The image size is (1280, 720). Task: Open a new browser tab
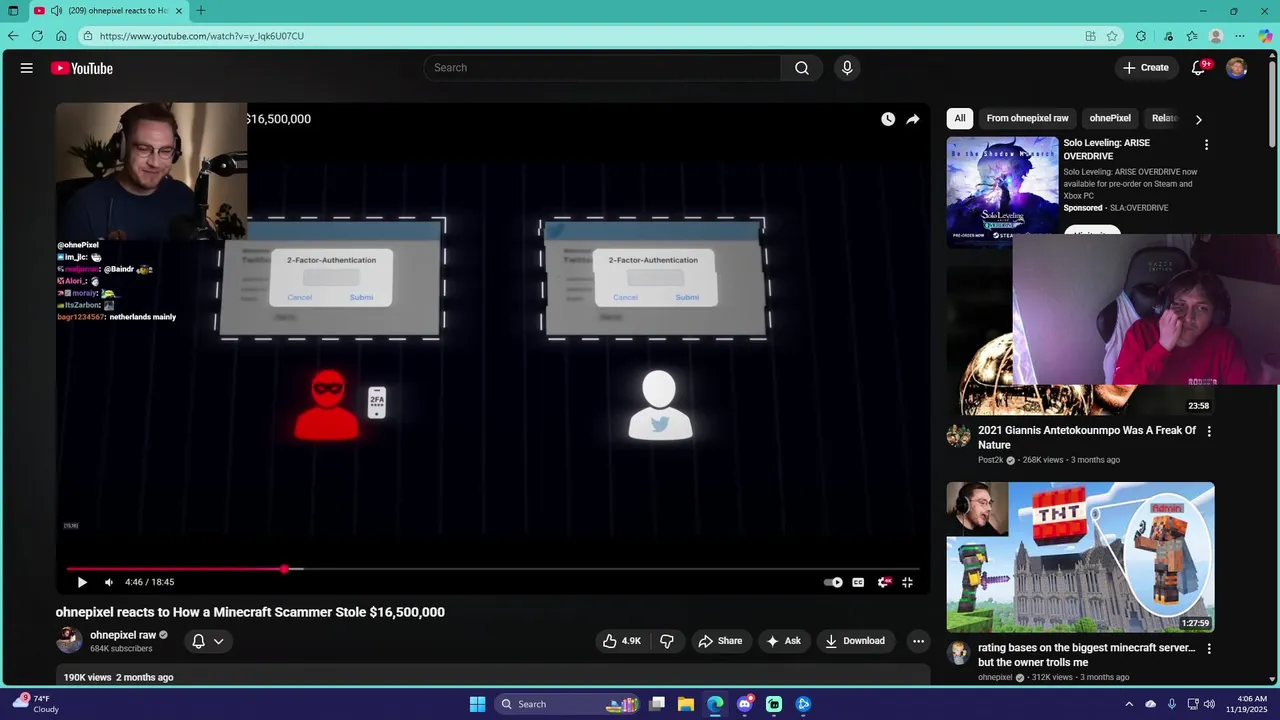(x=201, y=11)
